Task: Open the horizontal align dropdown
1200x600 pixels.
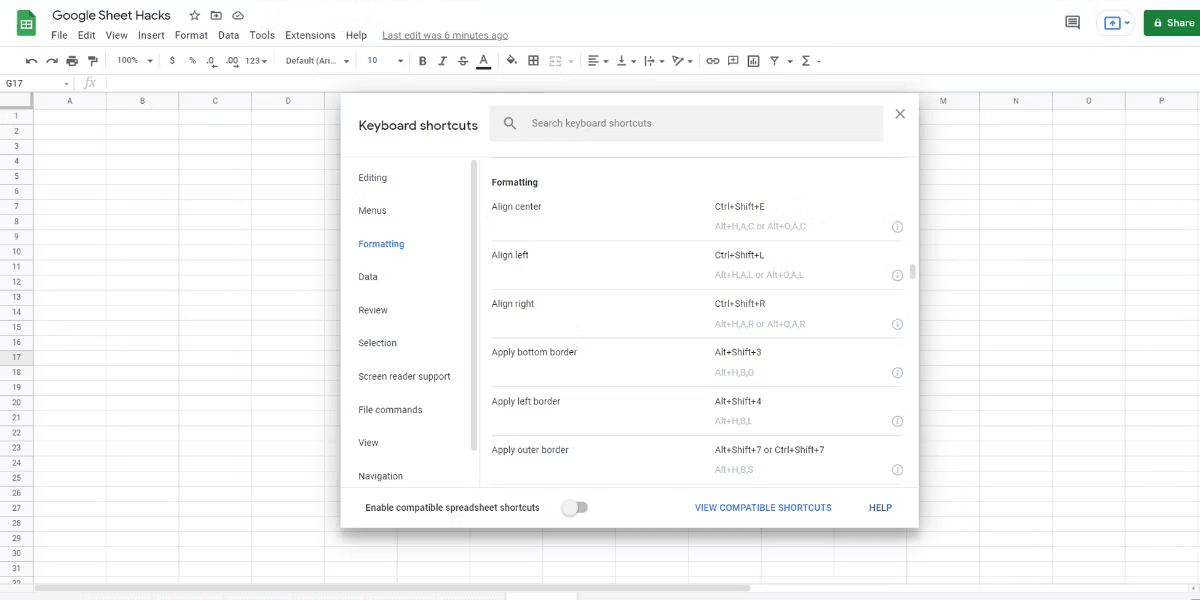Action: click(x=597, y=61)
